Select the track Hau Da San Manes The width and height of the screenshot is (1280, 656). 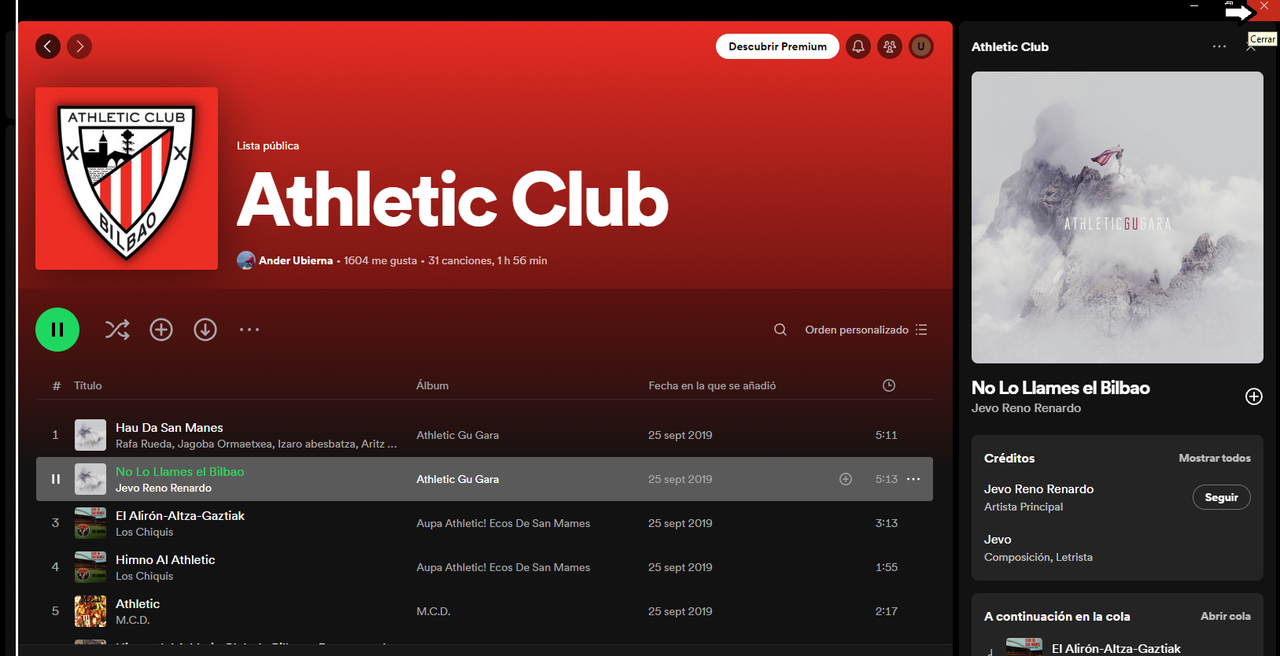coord(169,428)
